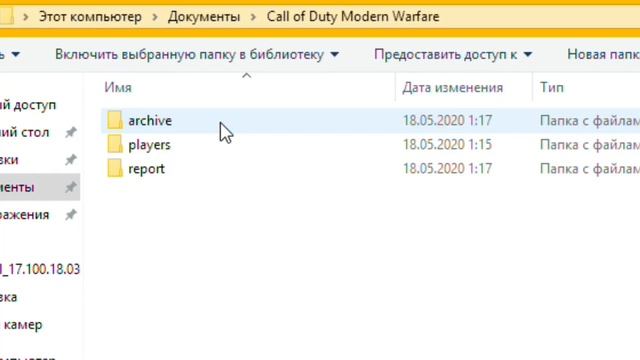The image size is (640, 360).
Task: Select 'ий стол' item in navigation pane
Action: (24, 132)
